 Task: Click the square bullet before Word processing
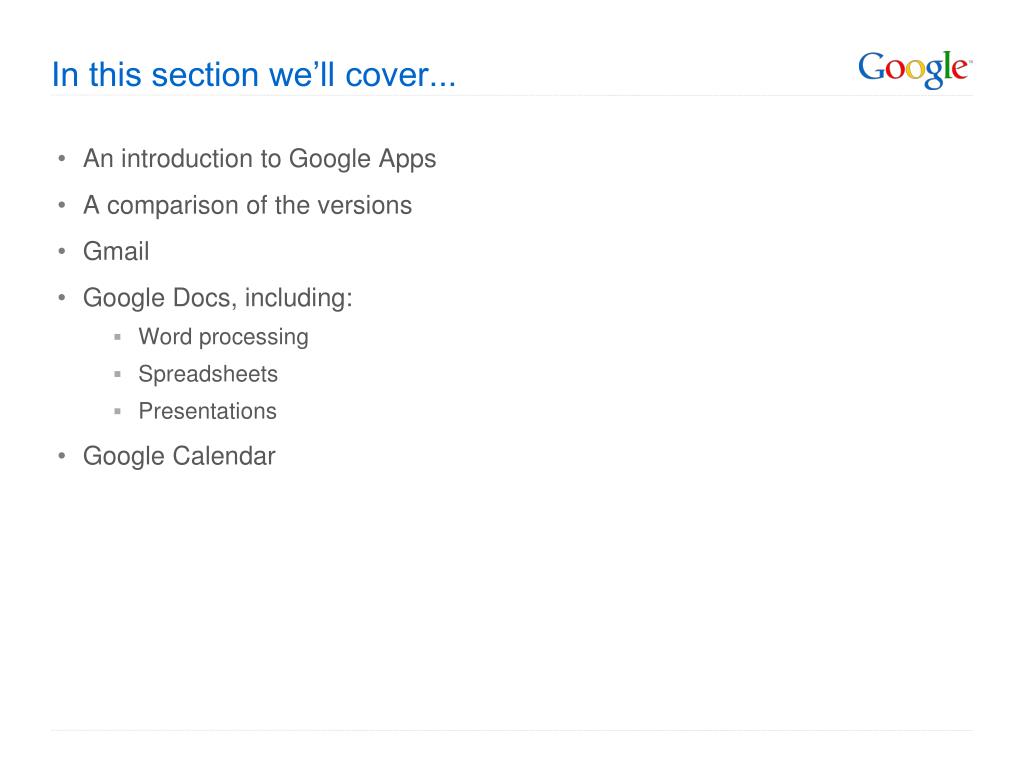[x=118, y=337]
